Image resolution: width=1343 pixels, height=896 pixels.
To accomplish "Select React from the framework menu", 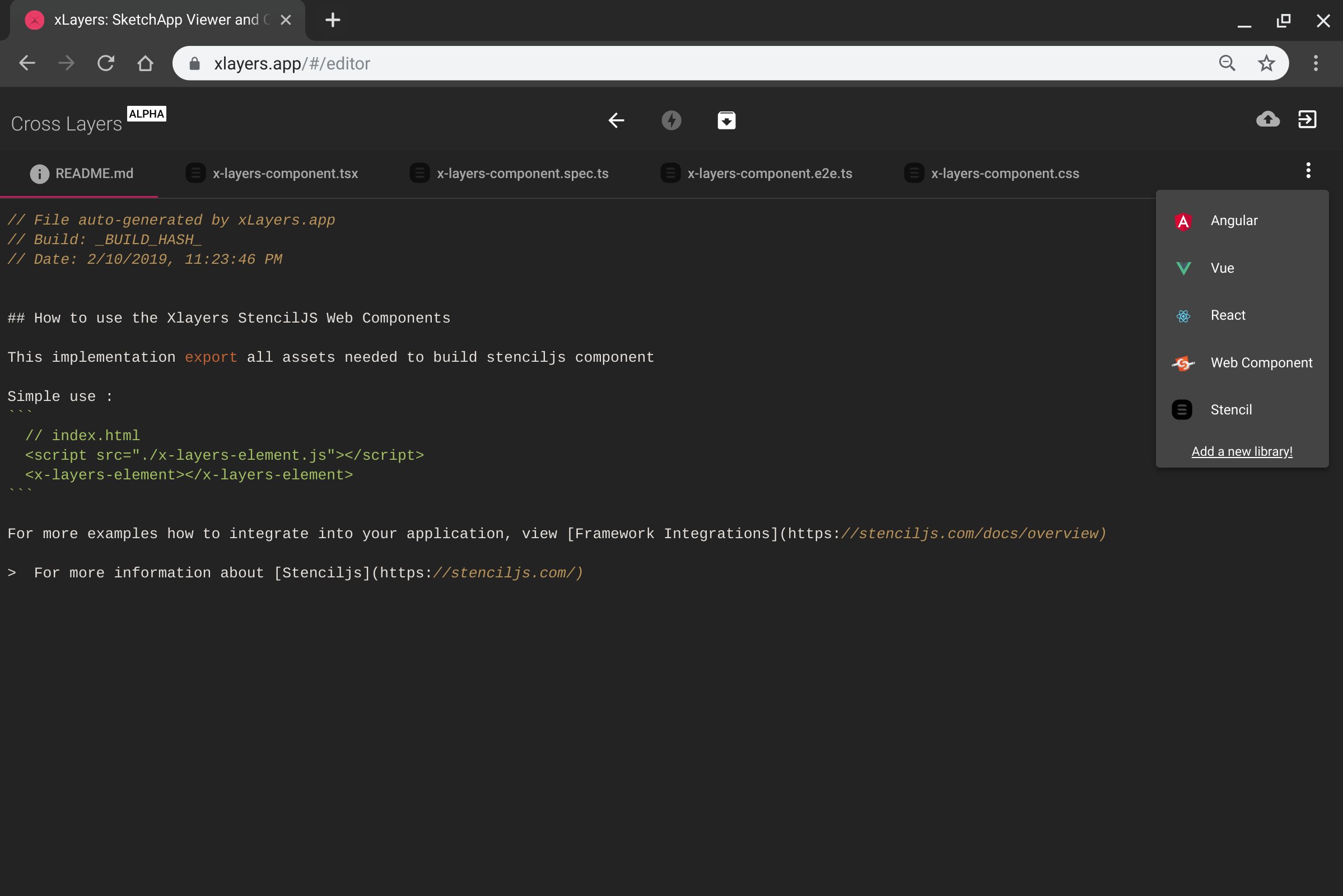I will [1242, 316].
